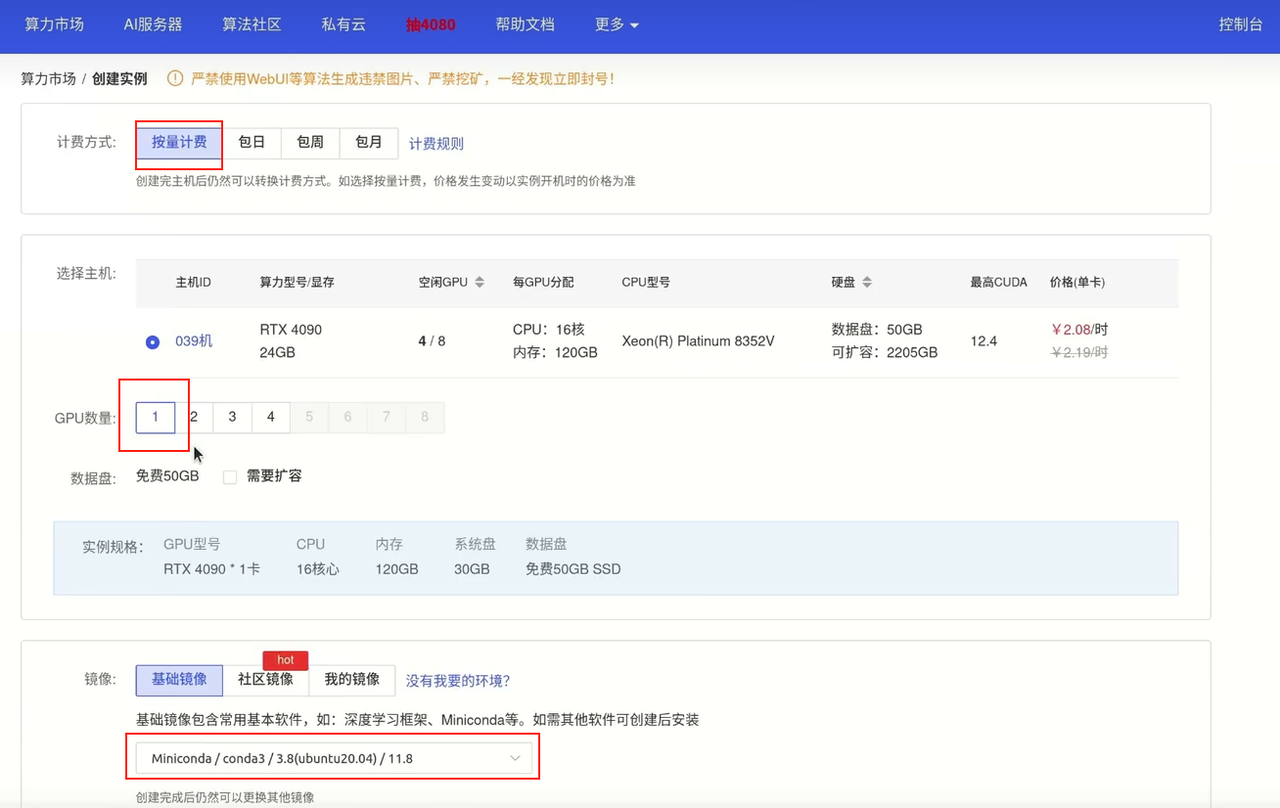Open the 控制台 link

coord(1241,24)
